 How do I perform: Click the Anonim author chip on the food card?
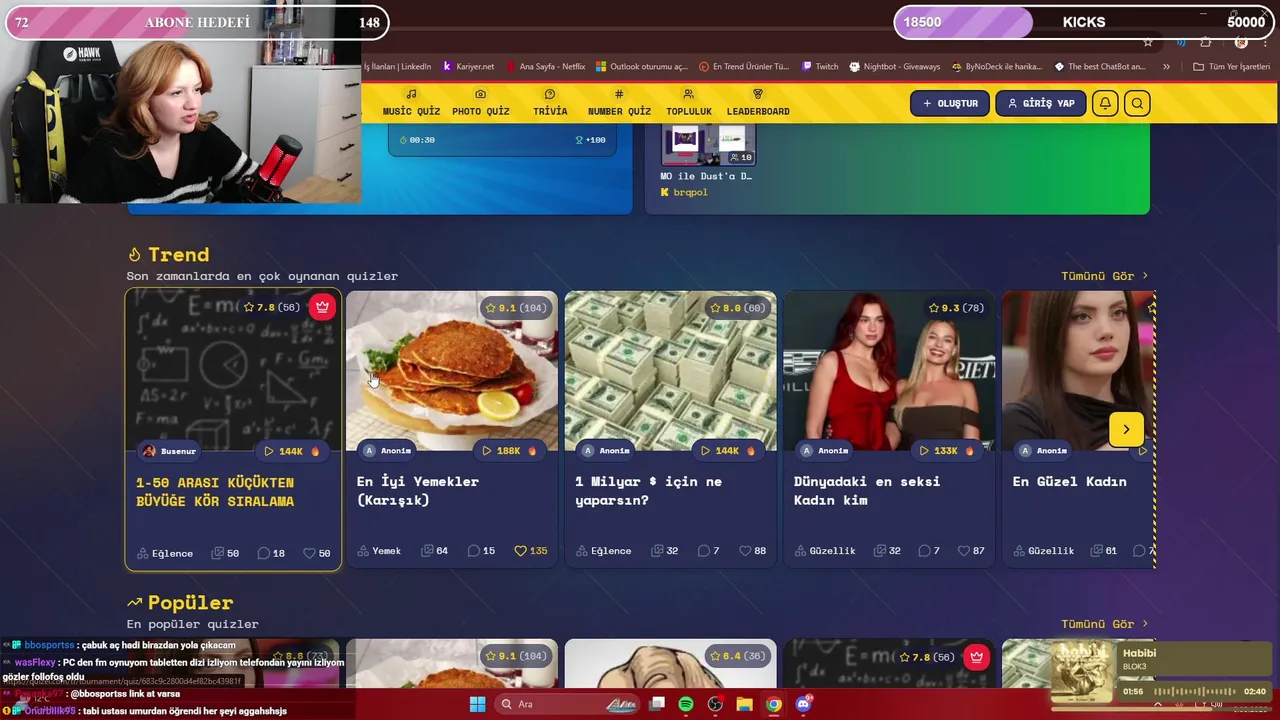[x=387, y=451]
